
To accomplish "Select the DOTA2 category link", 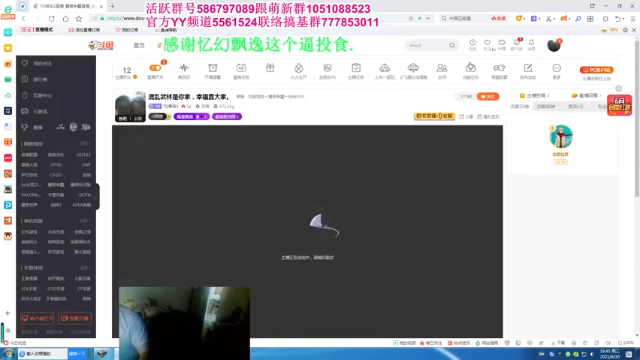I will 83,155.
